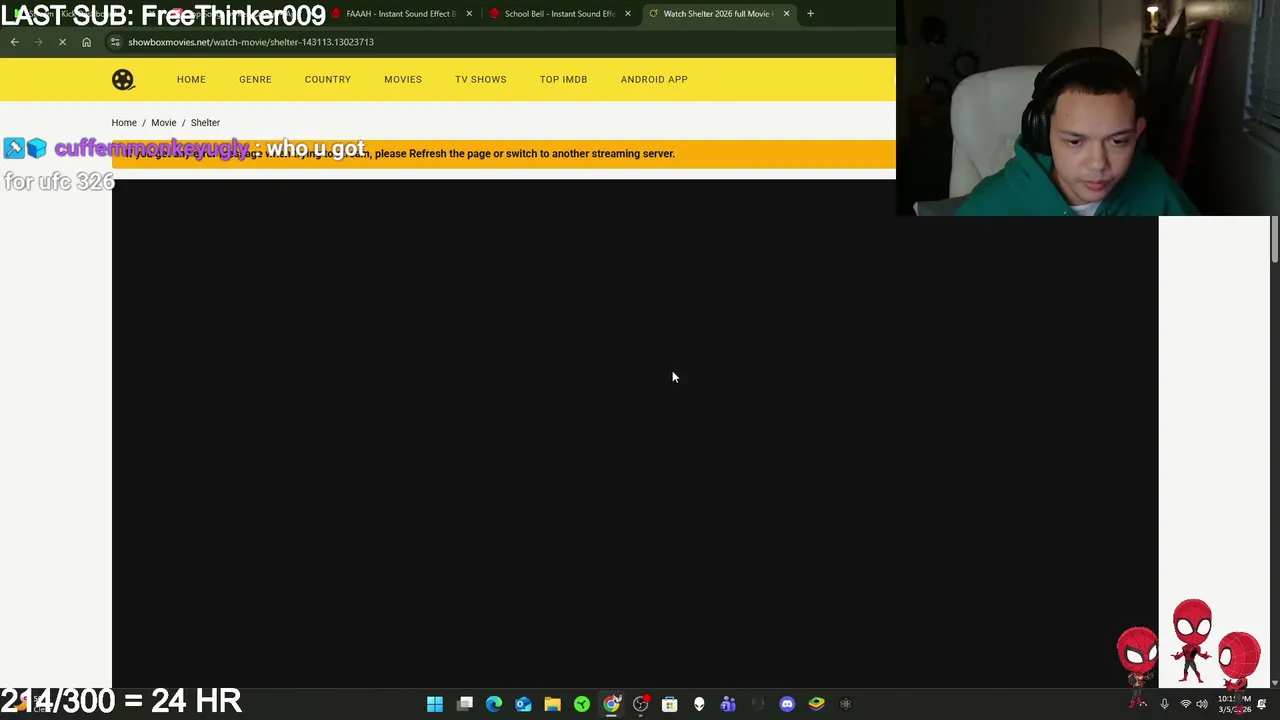This screenshot has height=720, width=1280.
Task: Open a new browser tab with plus
Action: 811,14
